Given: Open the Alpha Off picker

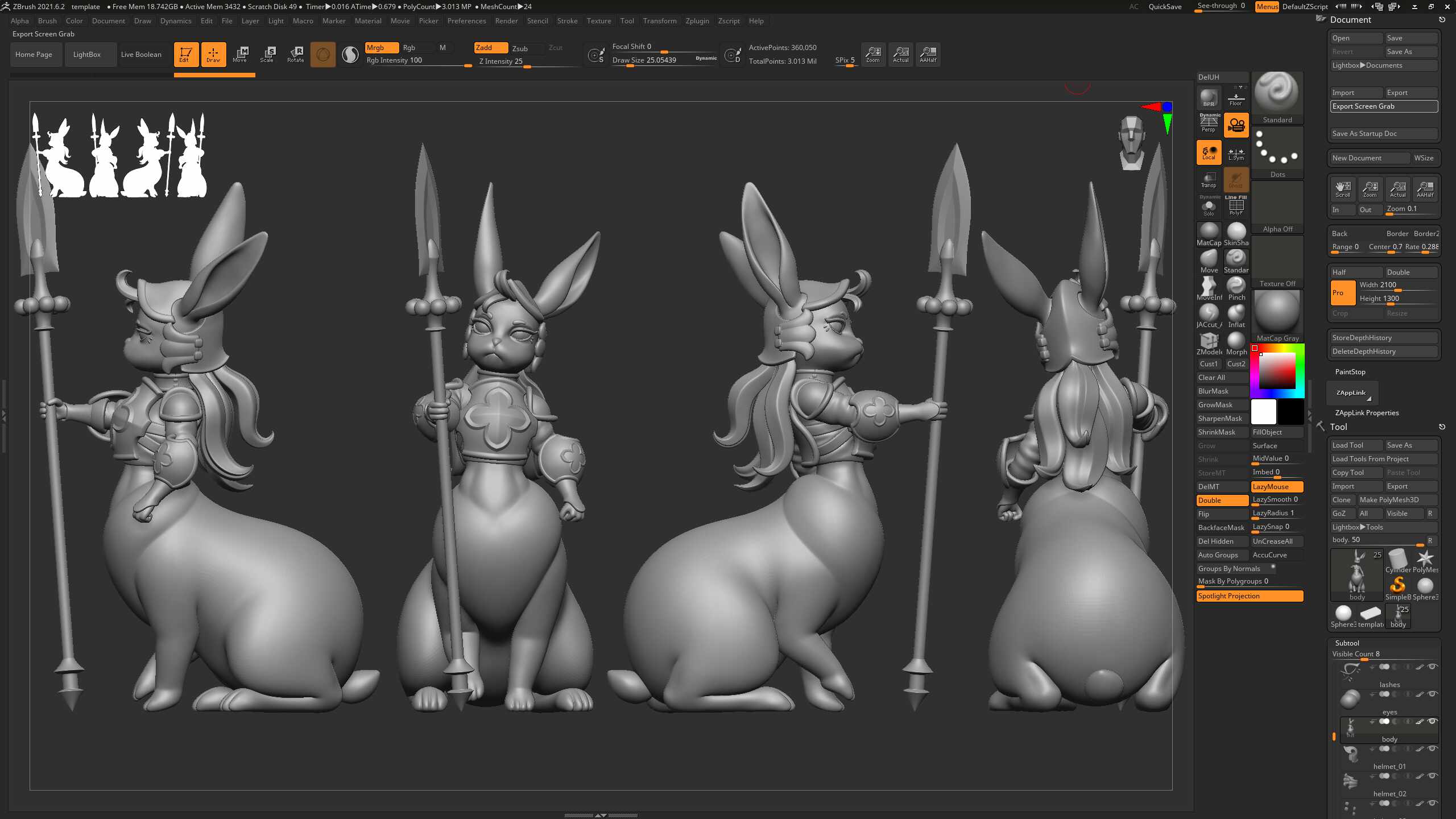Looking at the screenshot, I should pyautogui.click(x=1277, y=207).
